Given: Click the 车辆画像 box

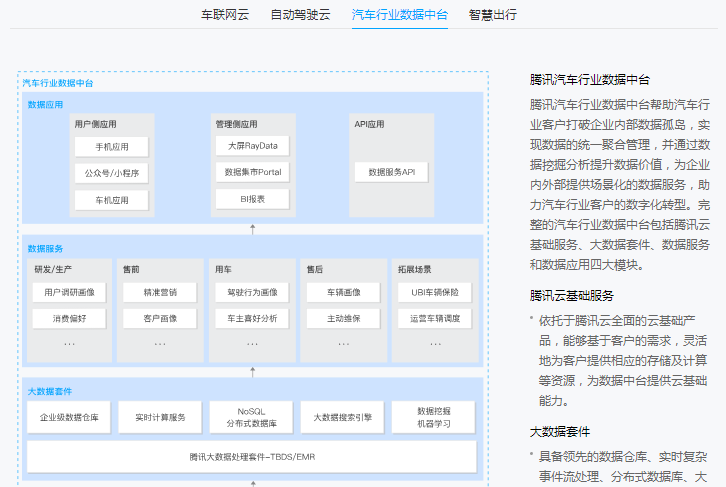Looking at the screenshot, I should click(344, 292).
